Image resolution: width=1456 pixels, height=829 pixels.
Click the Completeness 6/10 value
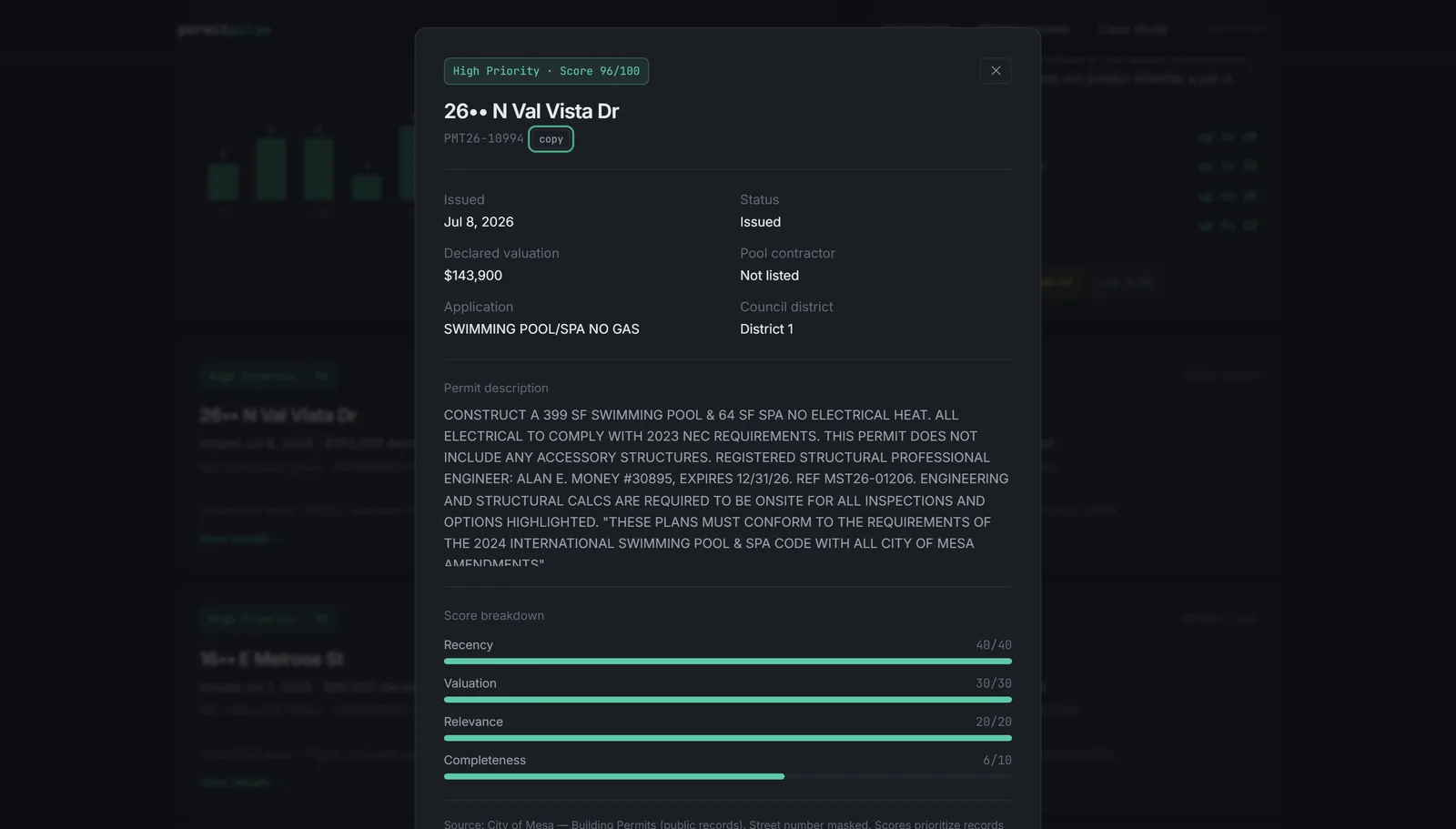point(997,760)
